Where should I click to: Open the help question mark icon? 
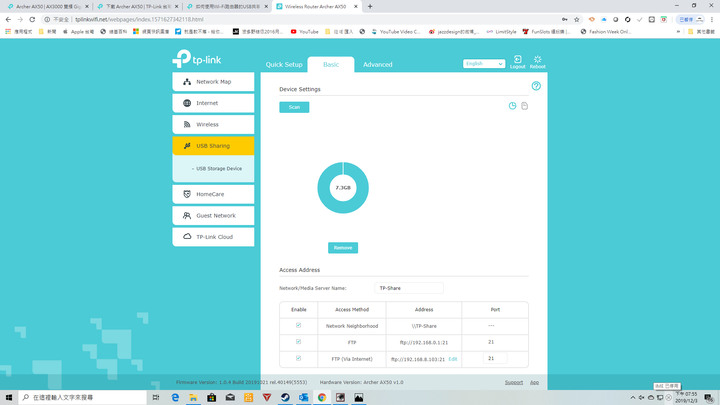[x=536, y=86]
